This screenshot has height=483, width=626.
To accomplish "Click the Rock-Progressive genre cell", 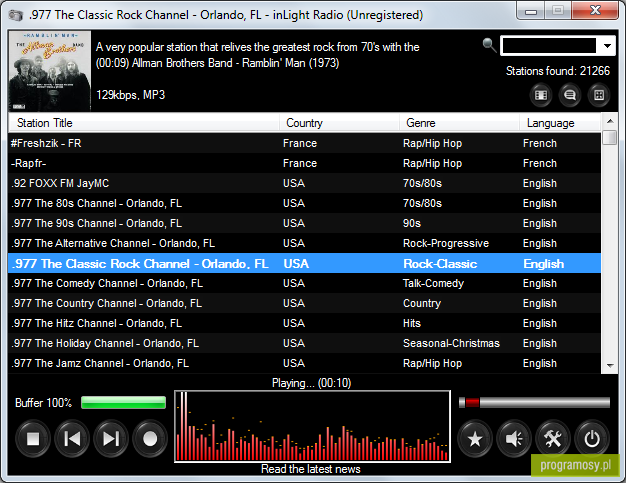I will (x=446, y=243).
